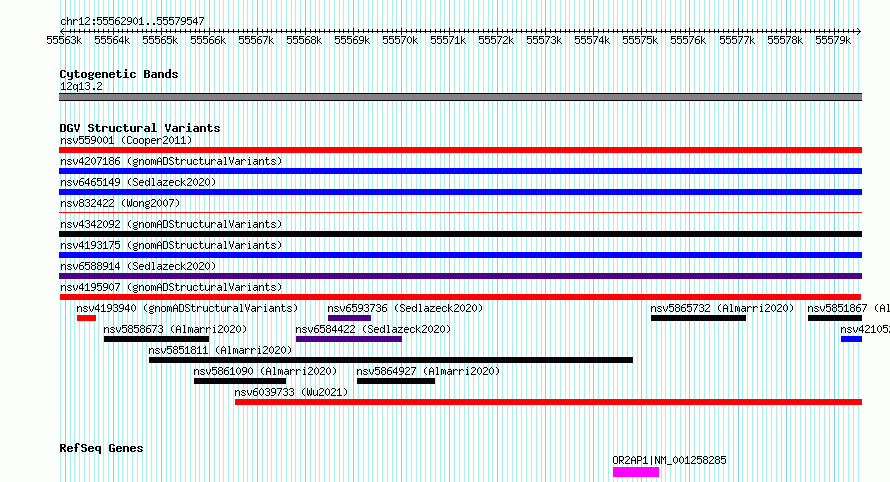Open the nsv4193940 (gnomADStructuralVariants) label
The image size is (890, 482).
[x=187, y=308]
